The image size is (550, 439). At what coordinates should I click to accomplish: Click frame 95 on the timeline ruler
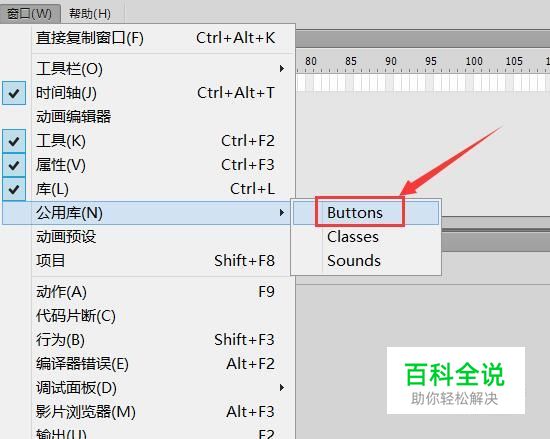tap(431, 61)
